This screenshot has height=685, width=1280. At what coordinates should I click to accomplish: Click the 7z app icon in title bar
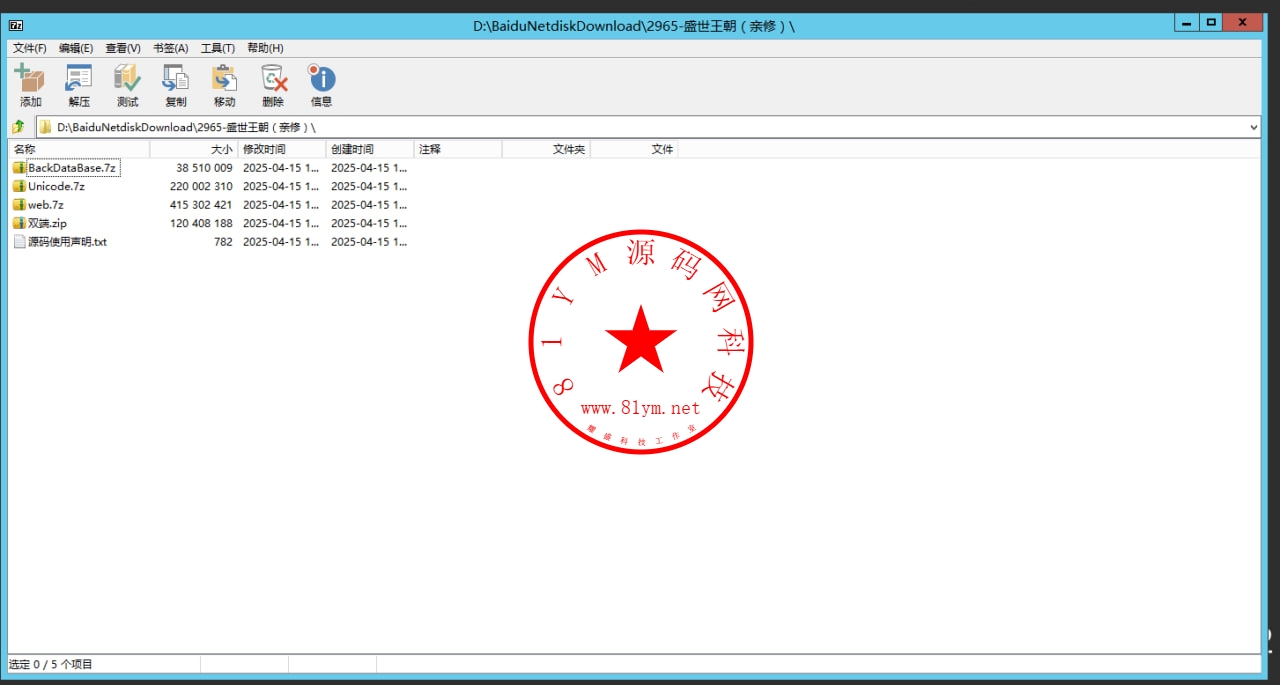pyautogui.click(x=15, y=24)
